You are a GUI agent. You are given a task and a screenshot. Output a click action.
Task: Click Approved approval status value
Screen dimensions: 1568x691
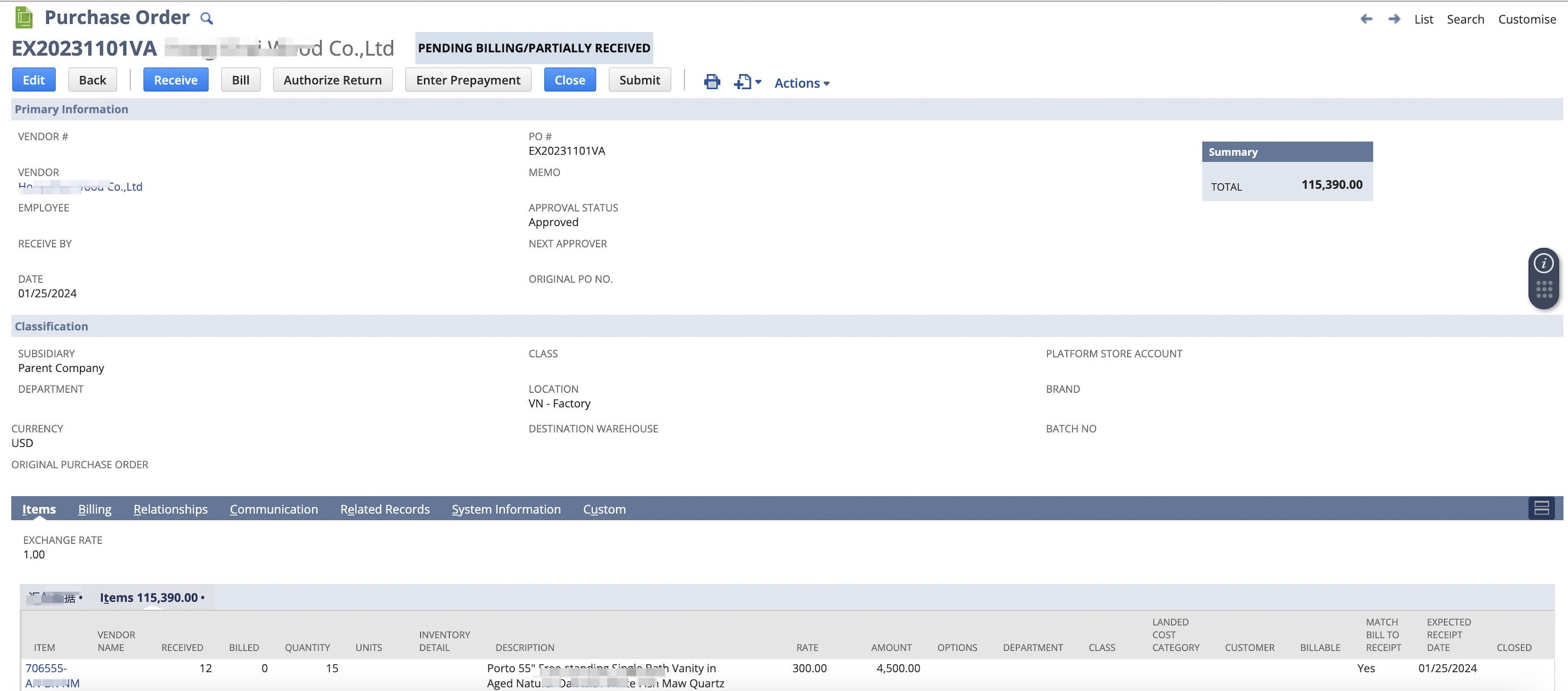(x=553, y=222)
